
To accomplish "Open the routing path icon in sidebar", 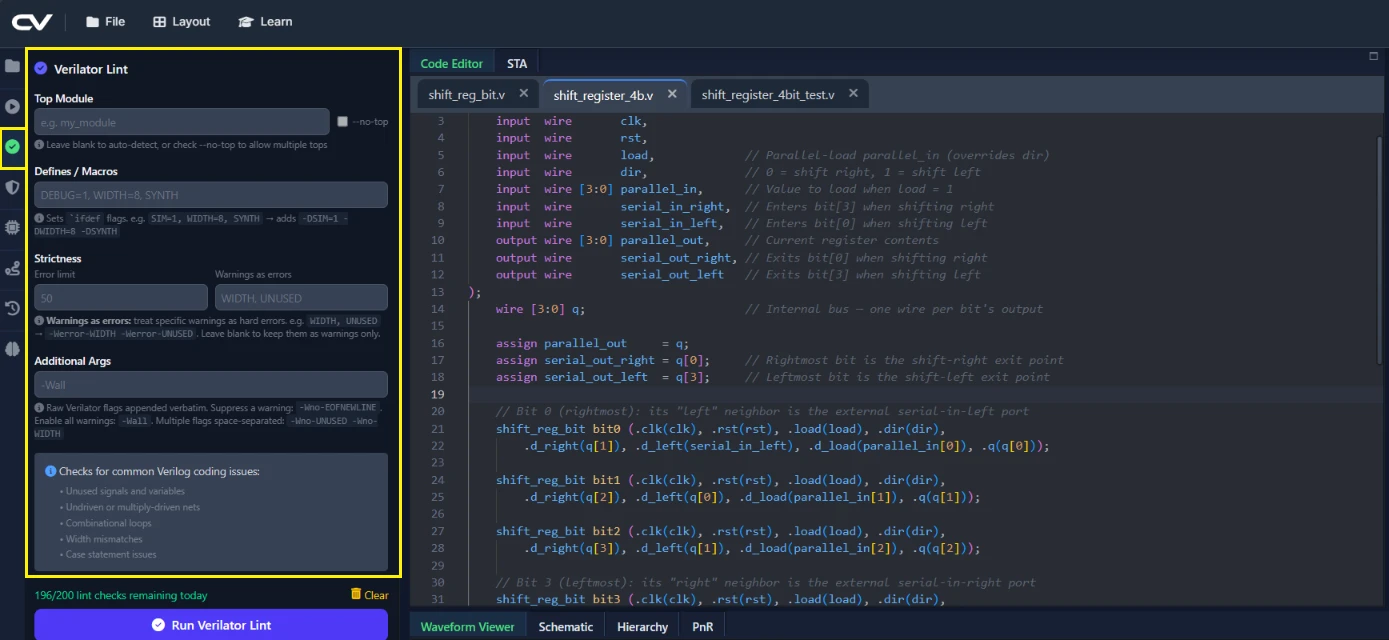I will 12,268.
